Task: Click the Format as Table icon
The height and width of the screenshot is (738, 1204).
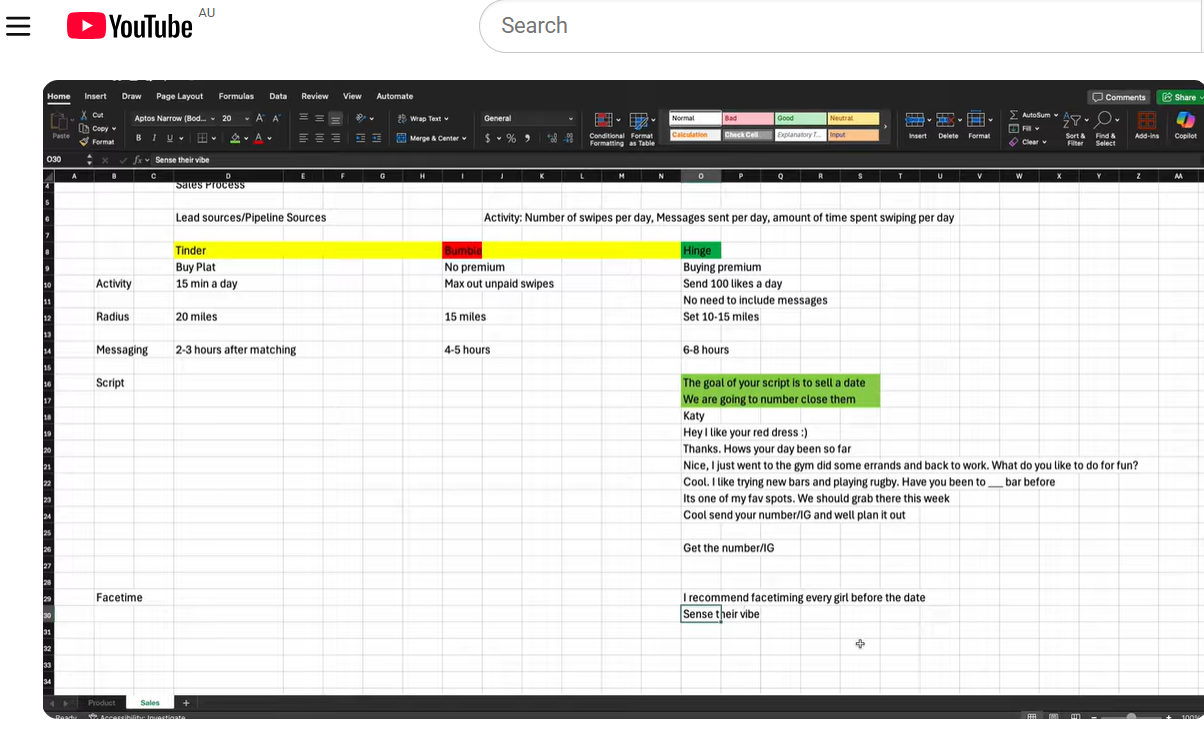Action: point(642,121)
